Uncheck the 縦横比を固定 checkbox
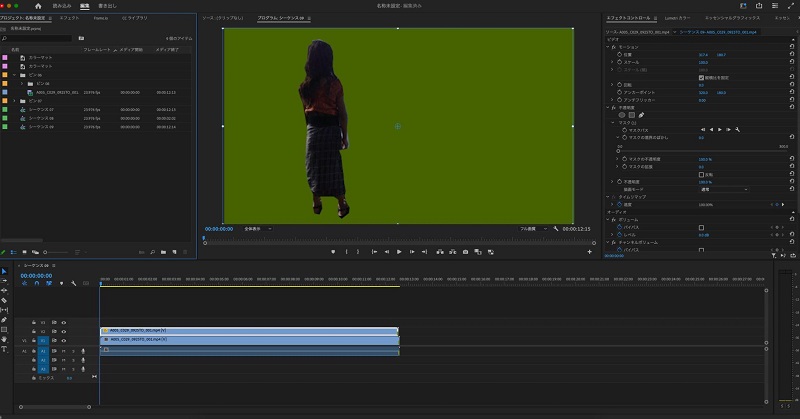 [701, 78]
